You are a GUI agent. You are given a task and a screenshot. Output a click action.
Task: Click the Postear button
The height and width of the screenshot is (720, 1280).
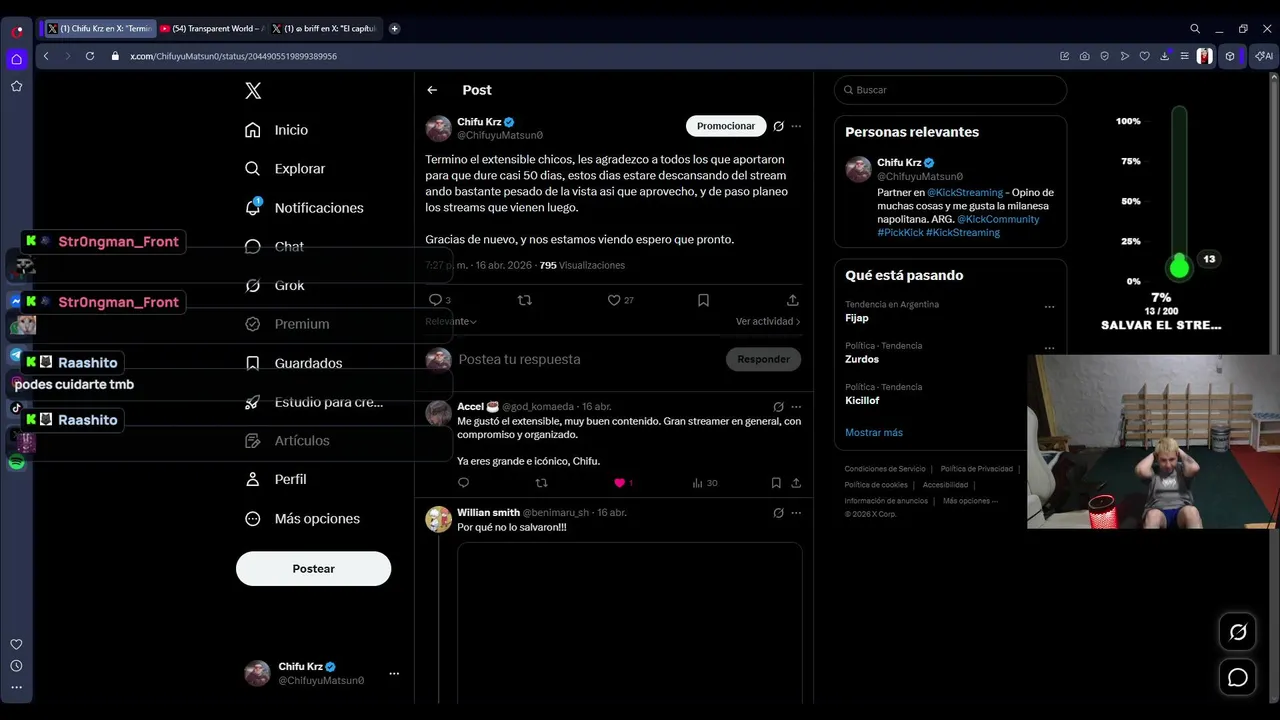313,568
